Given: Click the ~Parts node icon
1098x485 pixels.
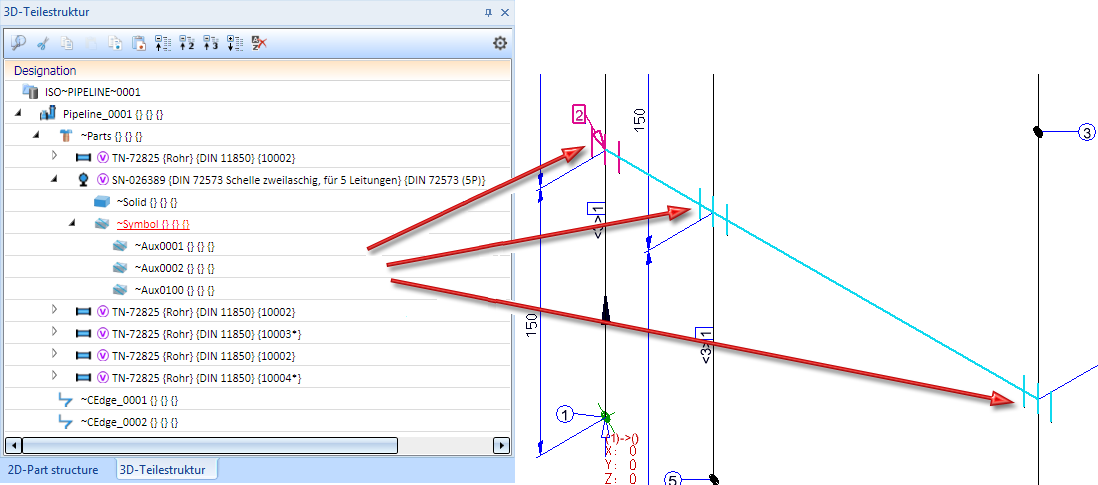Looking at the screenshot, I should pyautogui.click(x=66, y=135).
